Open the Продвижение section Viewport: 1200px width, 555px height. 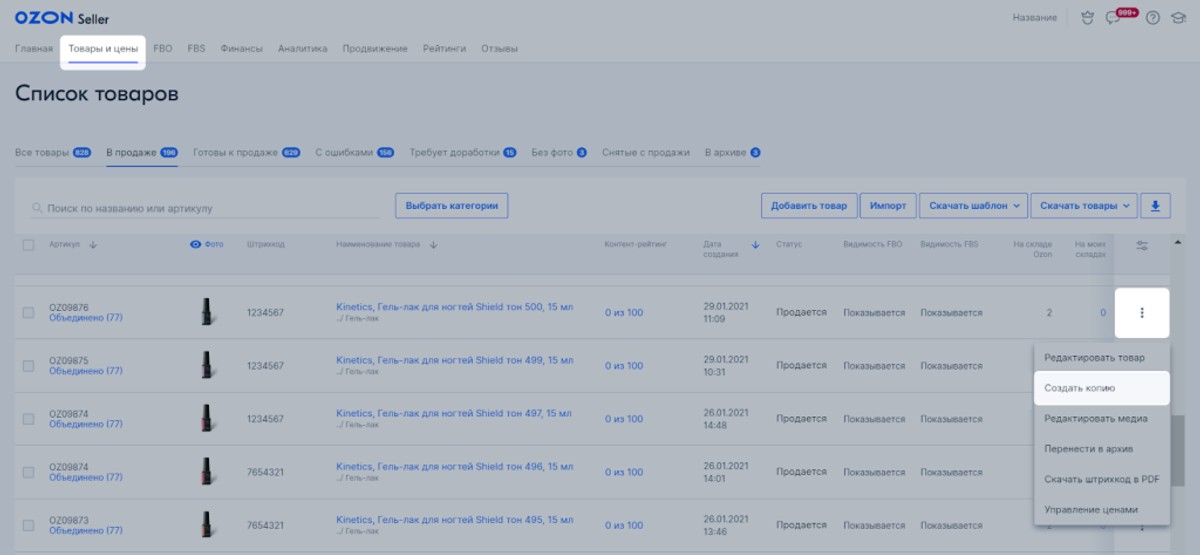[374, 49]
